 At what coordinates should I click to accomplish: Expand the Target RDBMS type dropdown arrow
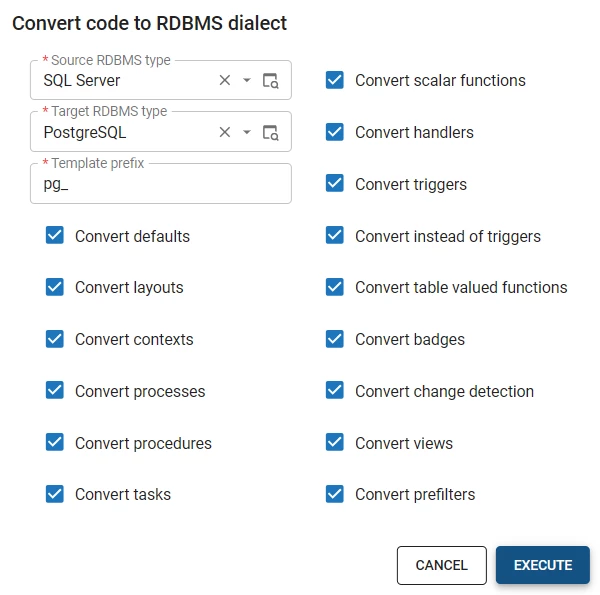click(247, 132)
